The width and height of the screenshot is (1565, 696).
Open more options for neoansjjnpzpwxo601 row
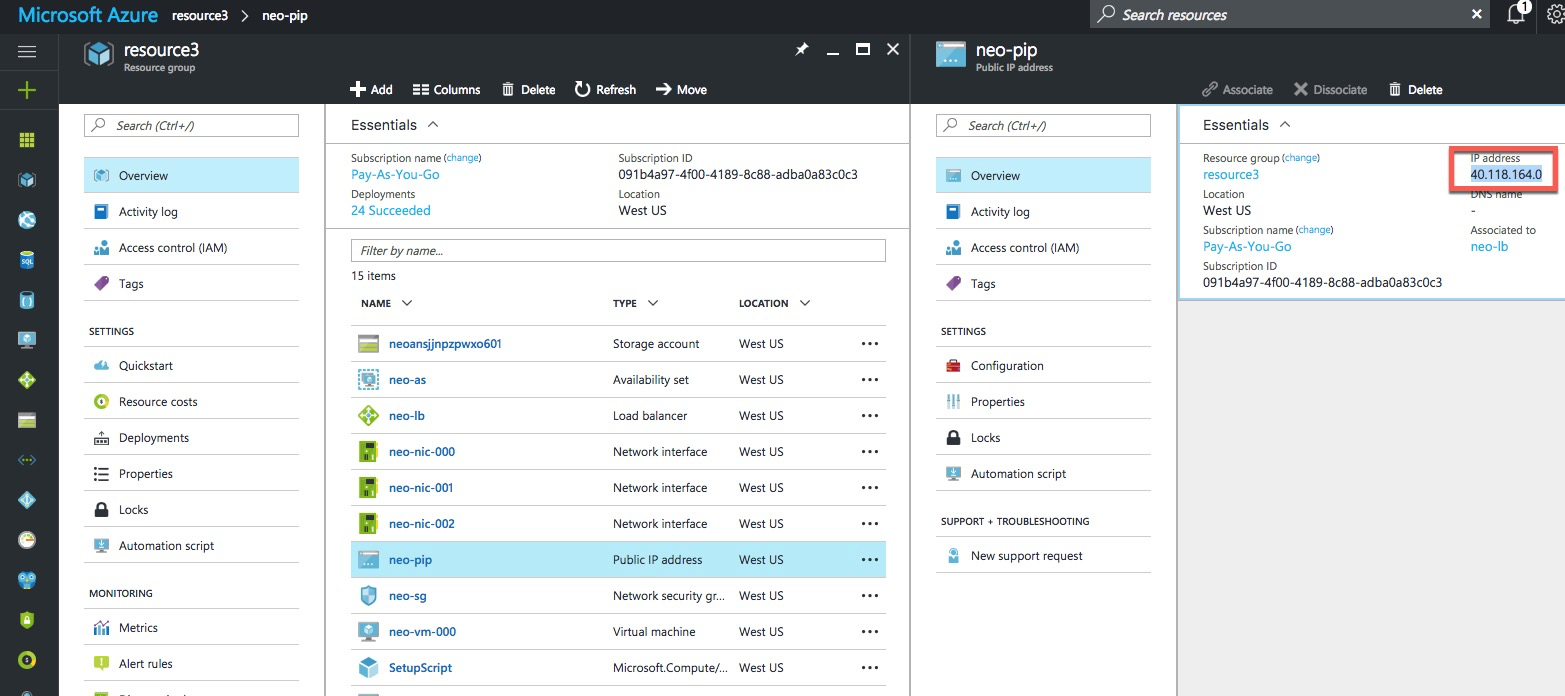[x=869, y=344]
